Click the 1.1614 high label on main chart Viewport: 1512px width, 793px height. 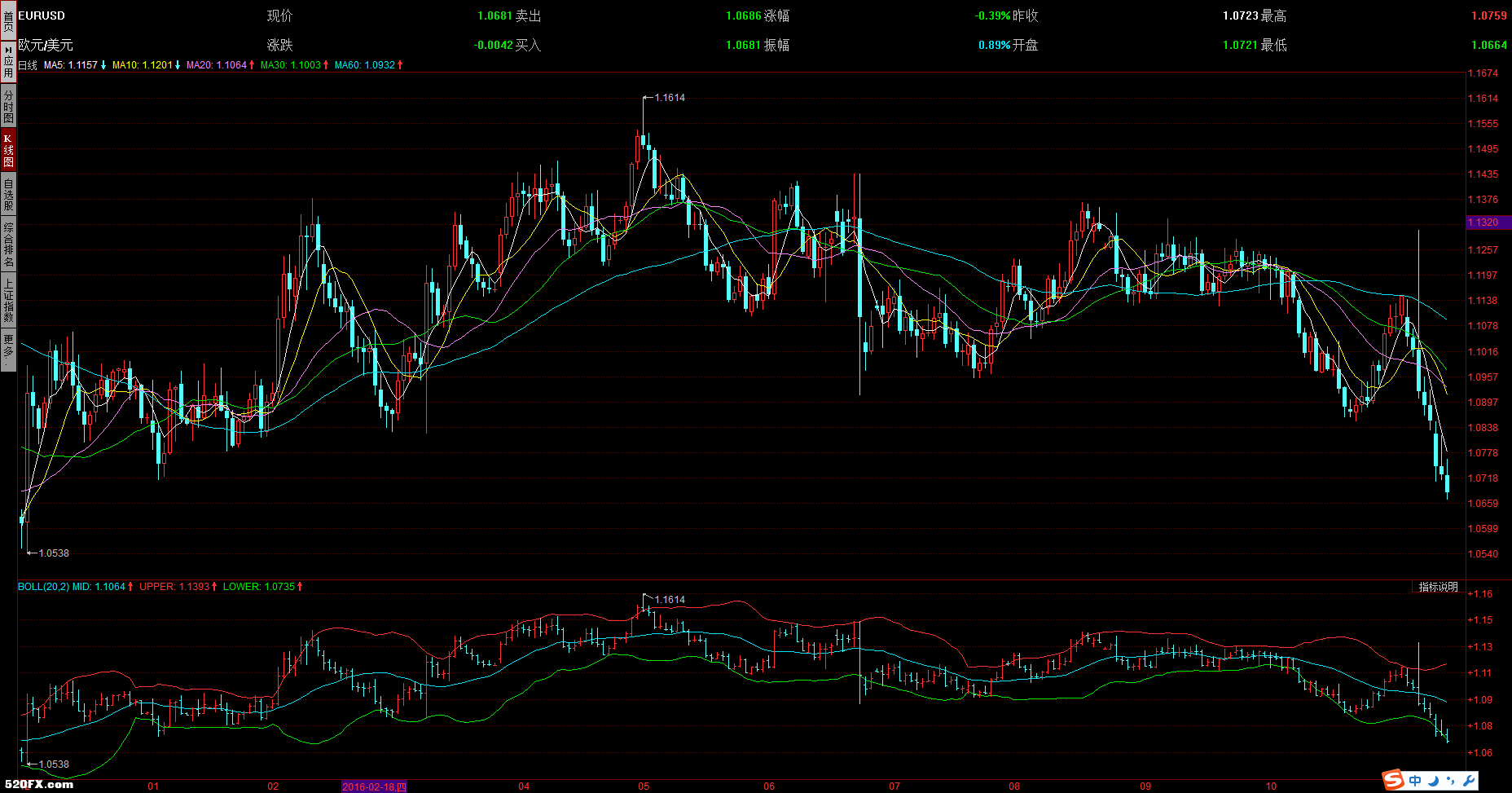[x=670, y=98]
